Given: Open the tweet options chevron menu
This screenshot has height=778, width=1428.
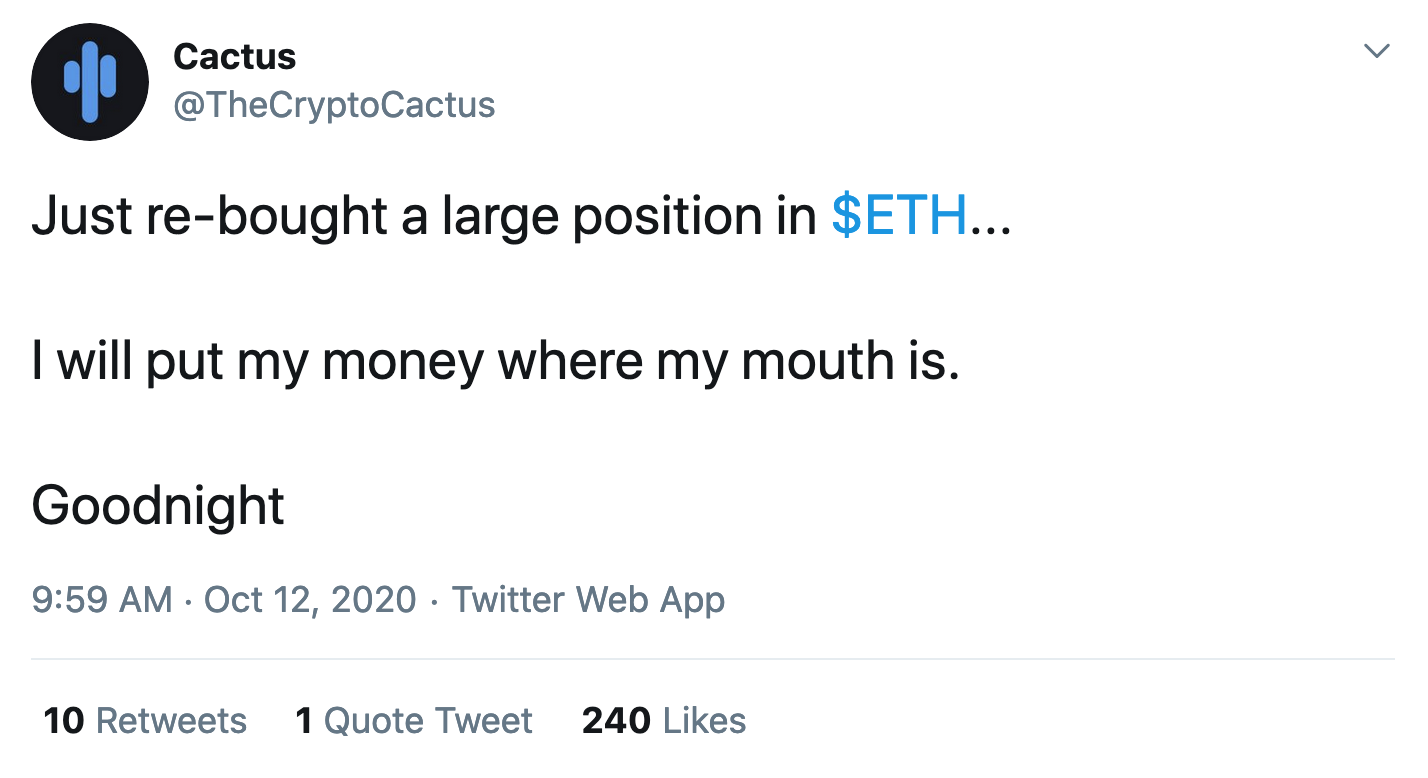Looking at the screenshot, I should pos(1377,51).
